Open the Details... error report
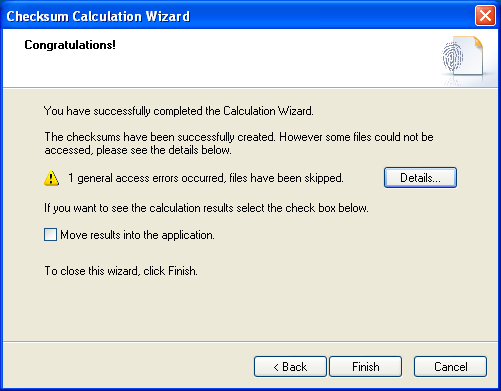The height and width of the screenshot is (391, 501). (420, 178)
